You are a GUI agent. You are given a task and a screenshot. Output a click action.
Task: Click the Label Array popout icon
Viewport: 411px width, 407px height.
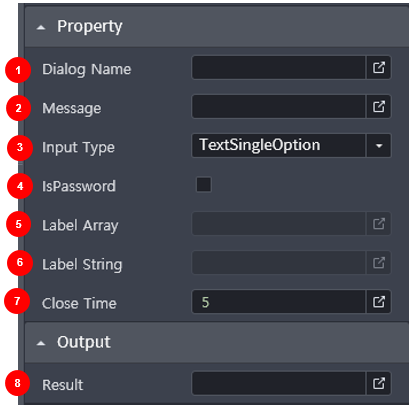378,224
